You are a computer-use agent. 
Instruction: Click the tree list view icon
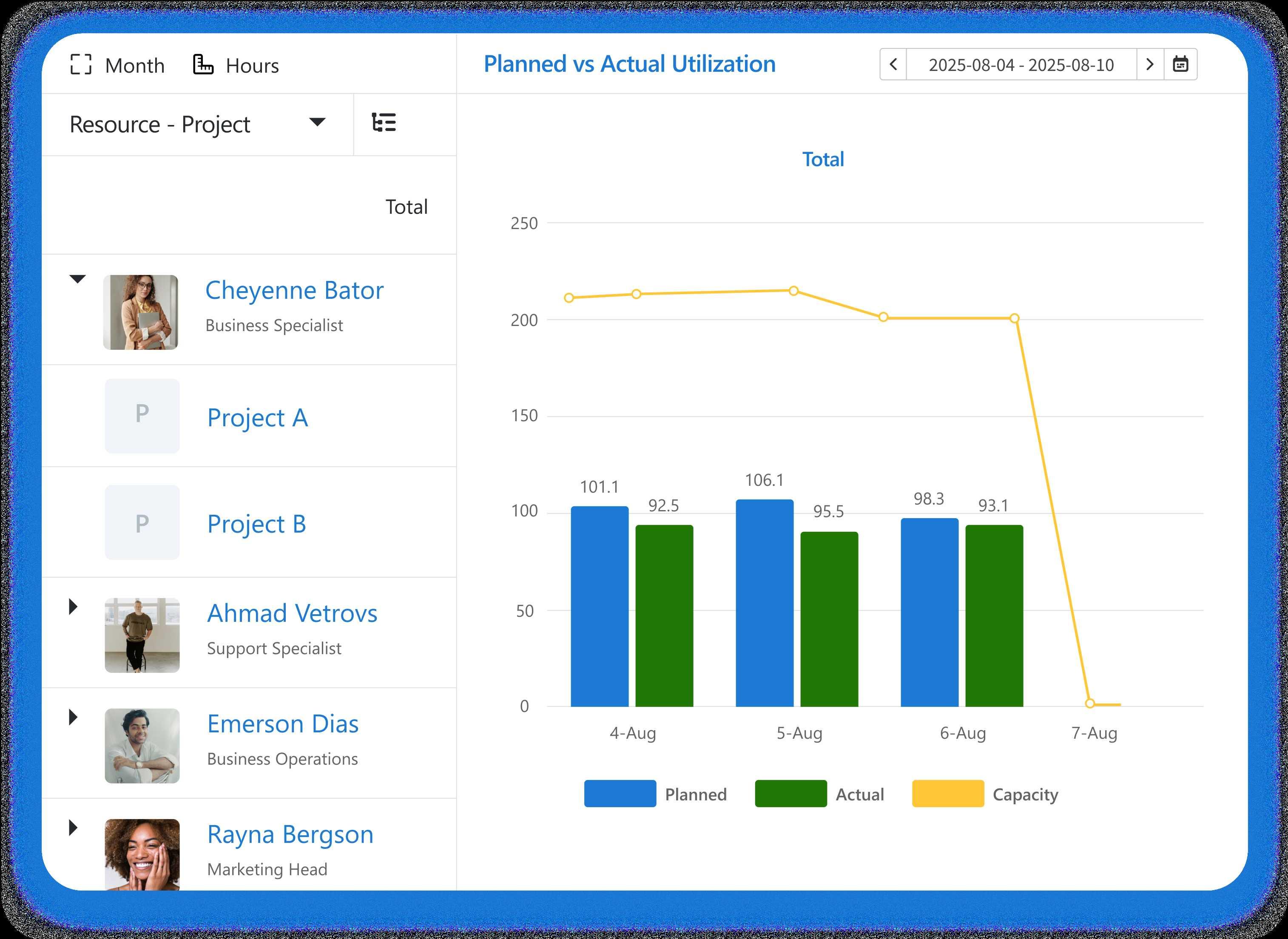(384, 123)
